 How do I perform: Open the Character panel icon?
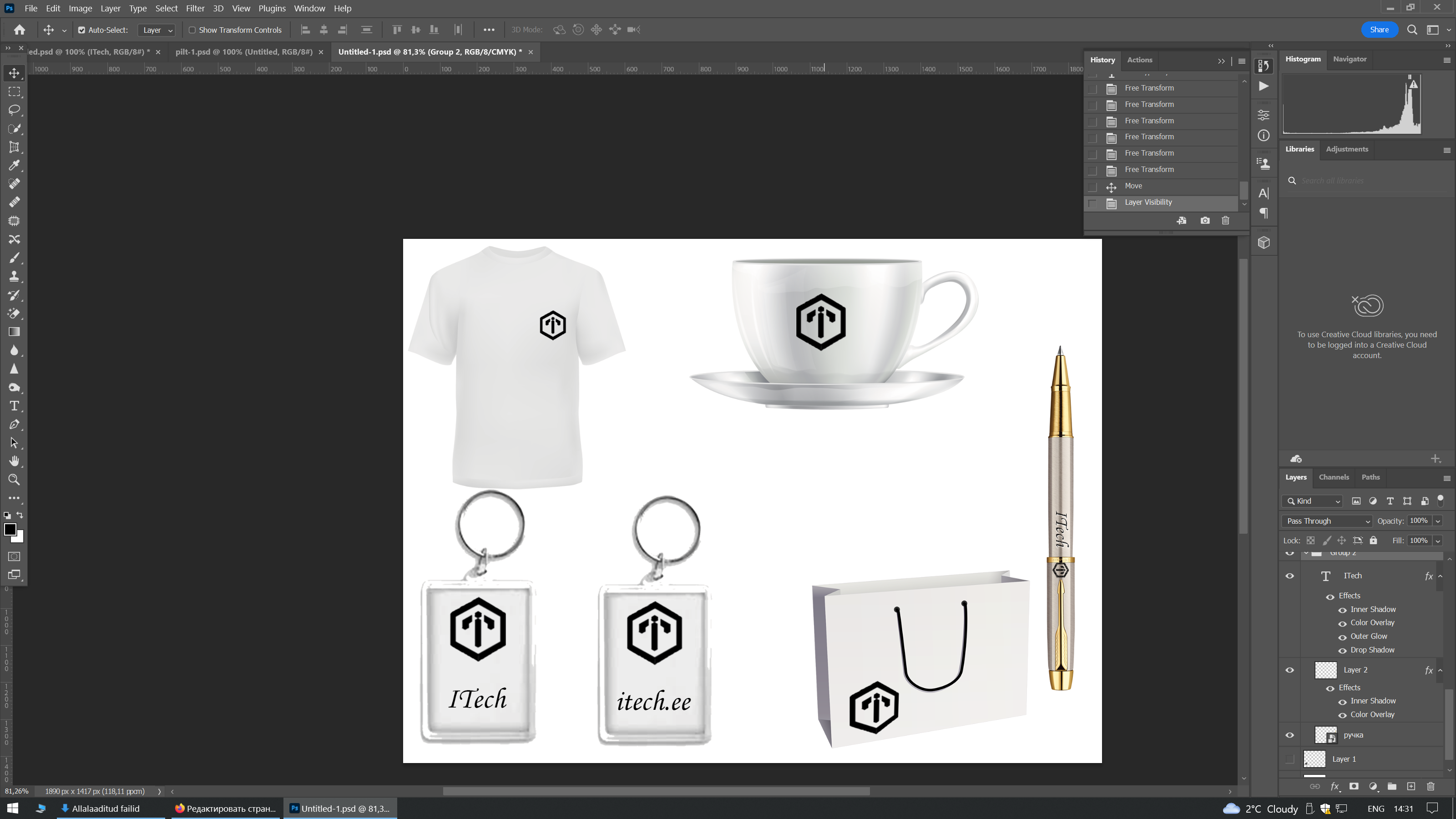(x=1264, y=193)
